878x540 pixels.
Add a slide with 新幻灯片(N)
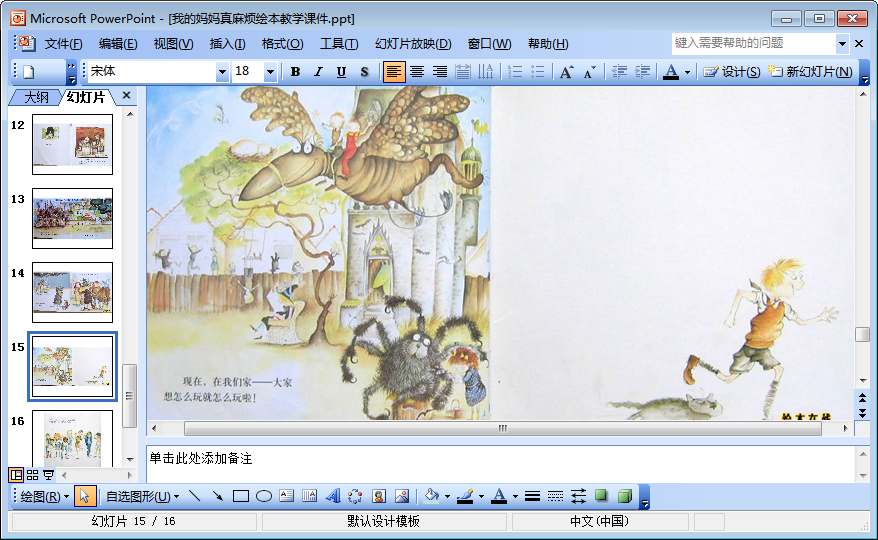pyautogui.click(x=810, y=72)
